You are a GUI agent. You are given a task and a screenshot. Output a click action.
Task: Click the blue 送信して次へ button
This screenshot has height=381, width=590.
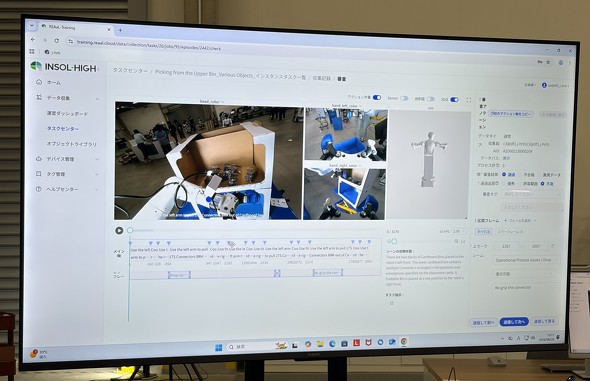[514, 322]
